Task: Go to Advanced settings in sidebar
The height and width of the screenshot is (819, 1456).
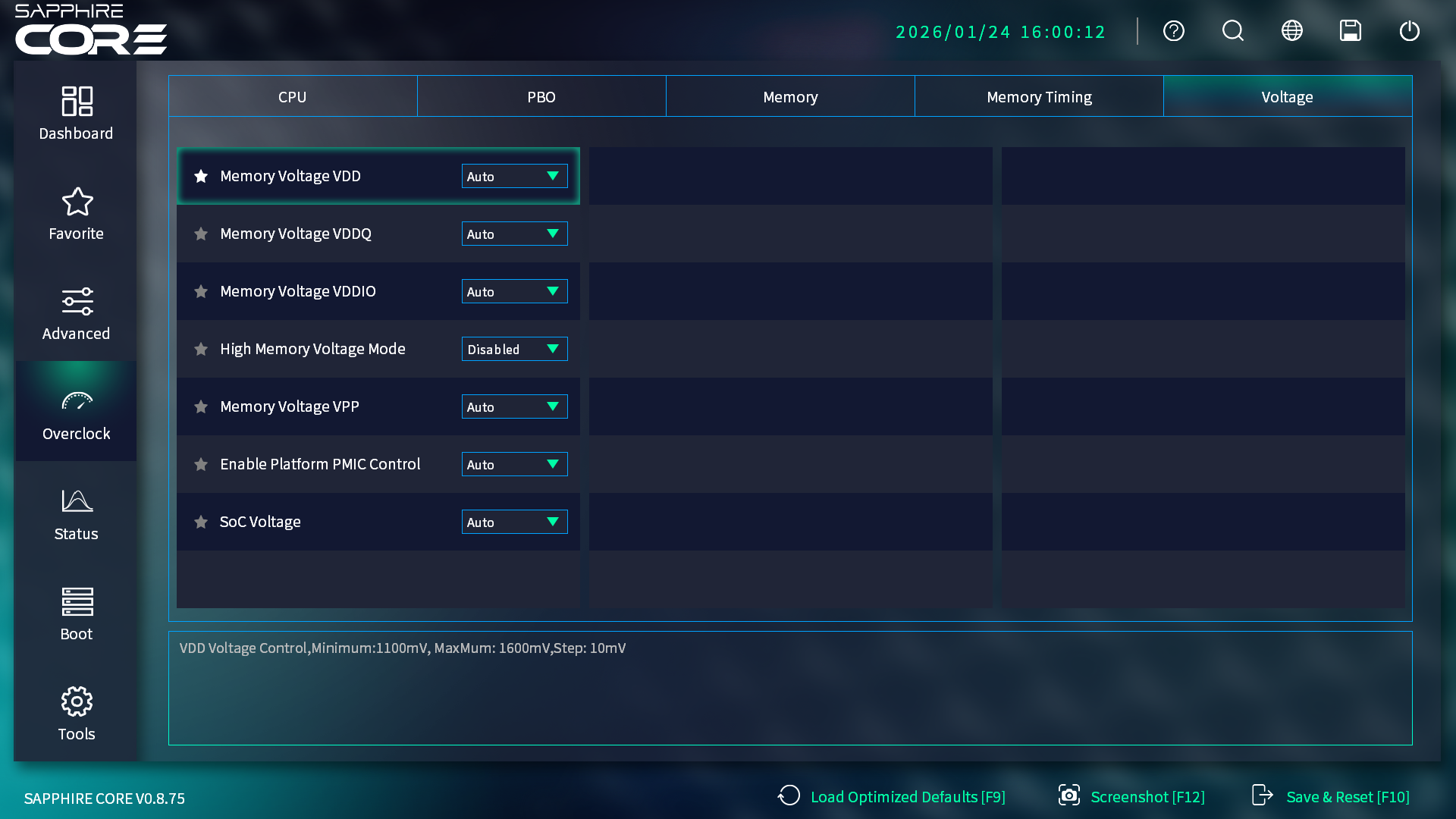Action: 76,314
